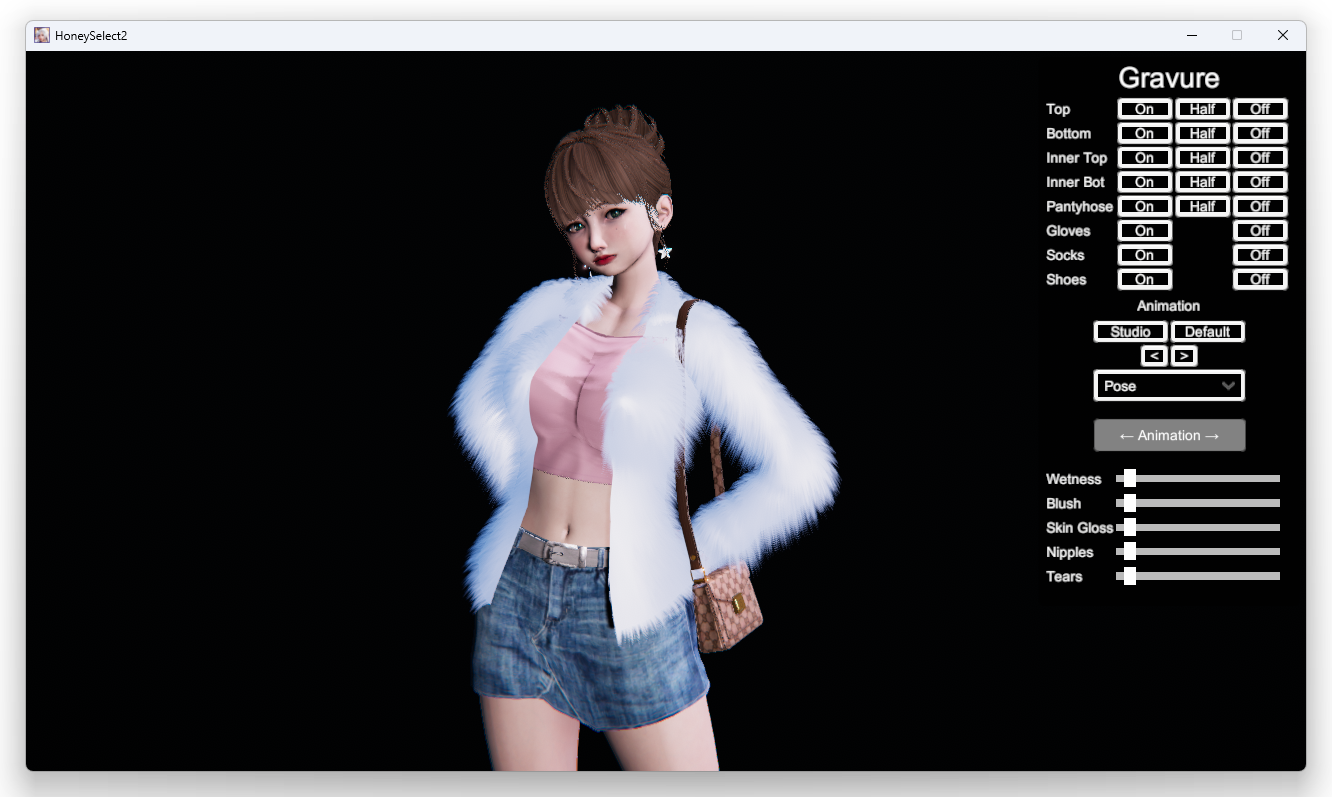
Task: Go to next animation with > arrow
Action: [x=1184, y=356]
